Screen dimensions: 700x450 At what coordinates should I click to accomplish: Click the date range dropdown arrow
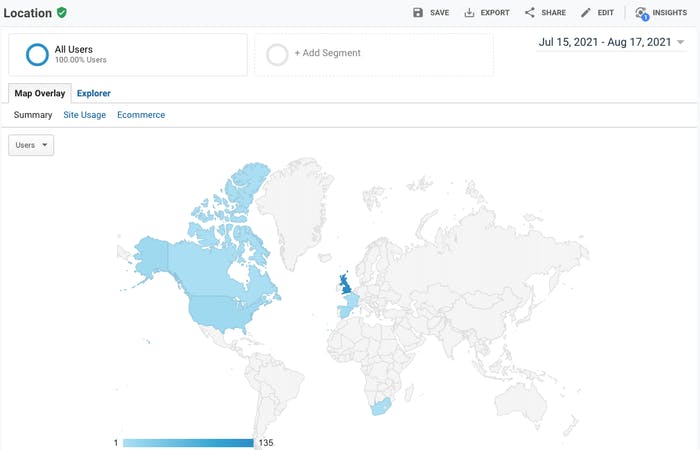coord(680,42)
